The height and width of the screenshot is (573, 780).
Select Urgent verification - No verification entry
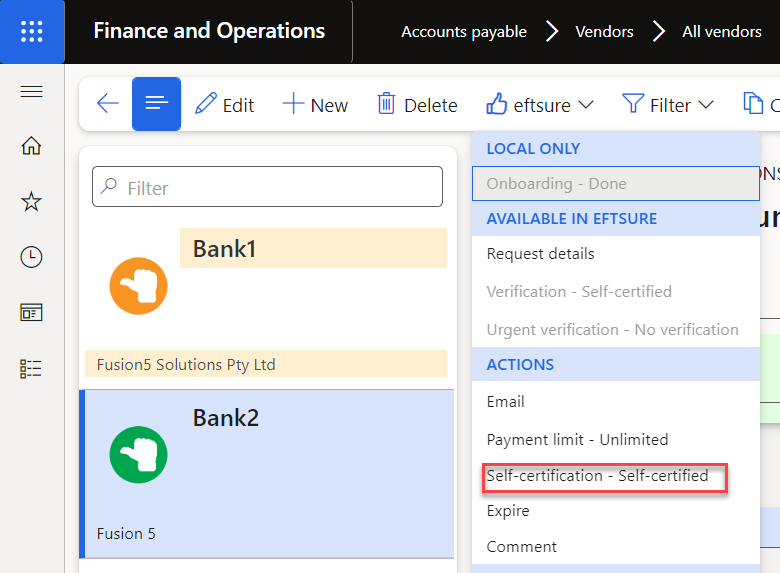point(616,329)
